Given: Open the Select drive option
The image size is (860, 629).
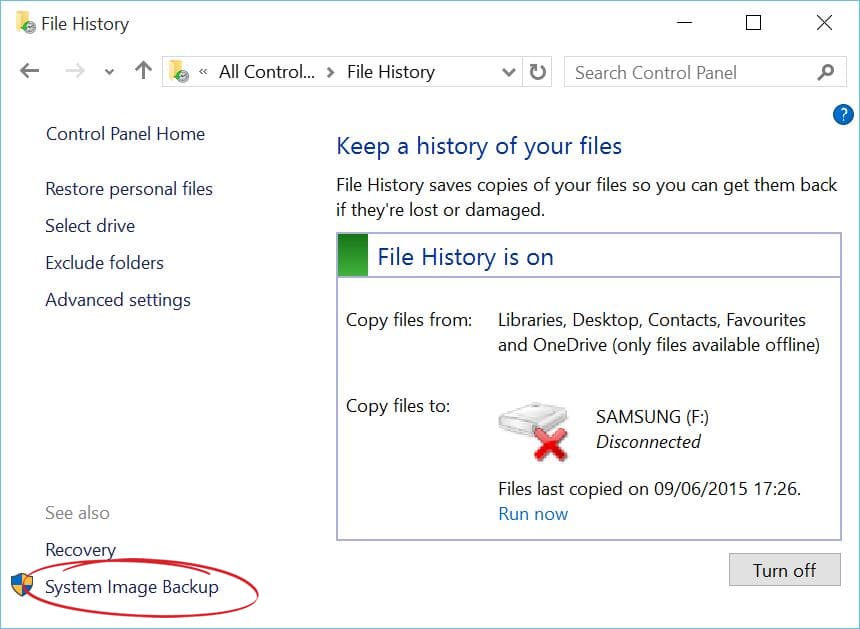Looking at the screenshot, I should coord(90,226).
